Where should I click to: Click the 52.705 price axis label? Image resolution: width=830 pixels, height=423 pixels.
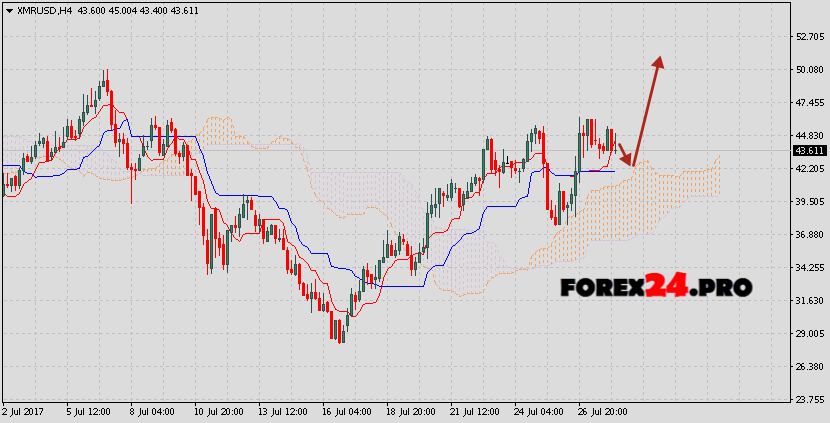(808, 36)
